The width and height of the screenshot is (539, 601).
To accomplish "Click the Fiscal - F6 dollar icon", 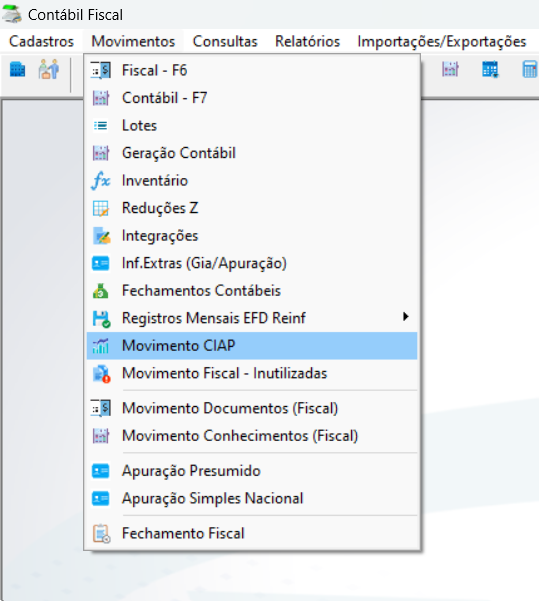I will click(x=101, y=71).
